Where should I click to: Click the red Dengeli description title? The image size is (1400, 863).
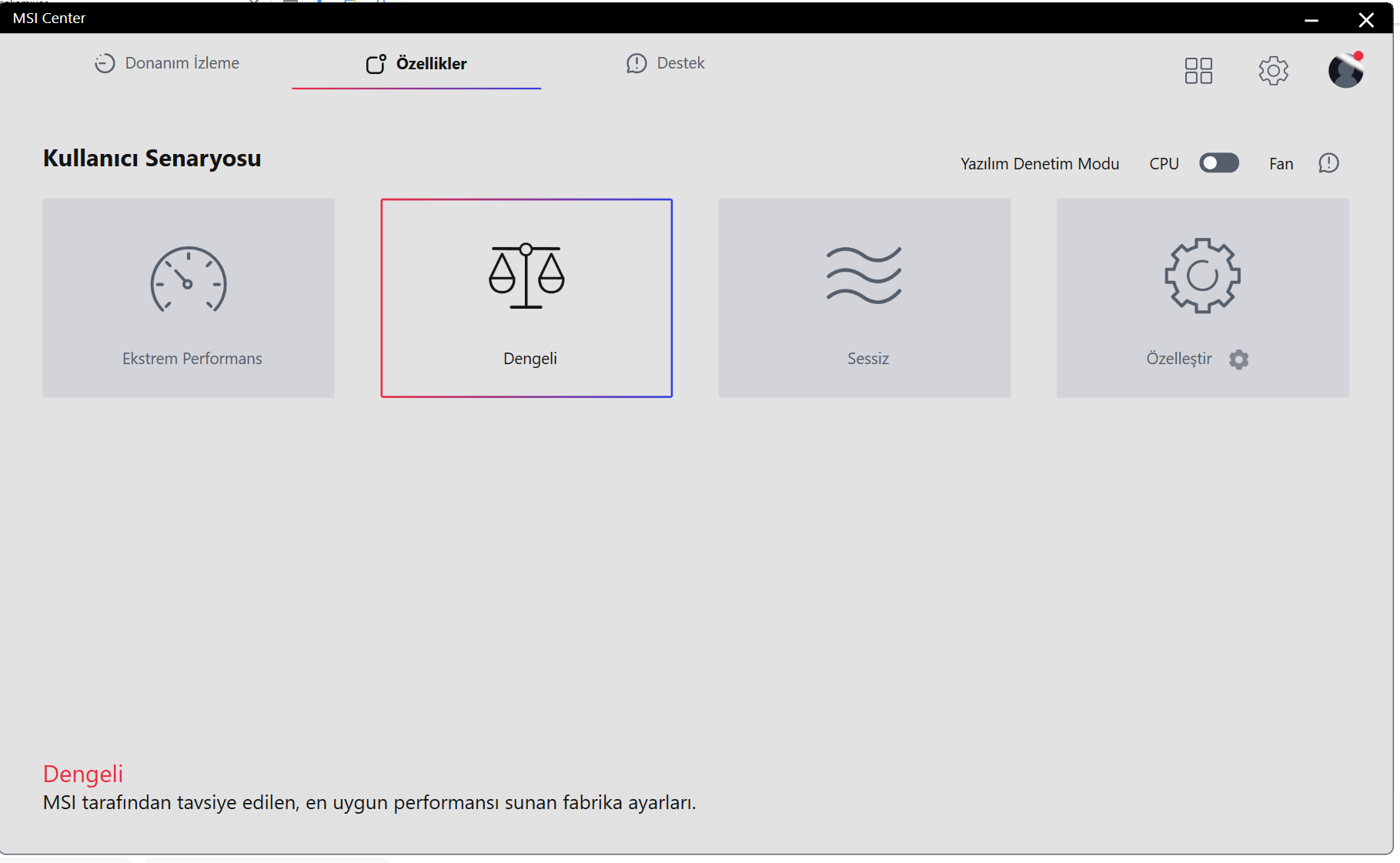[x=83, y=774]
